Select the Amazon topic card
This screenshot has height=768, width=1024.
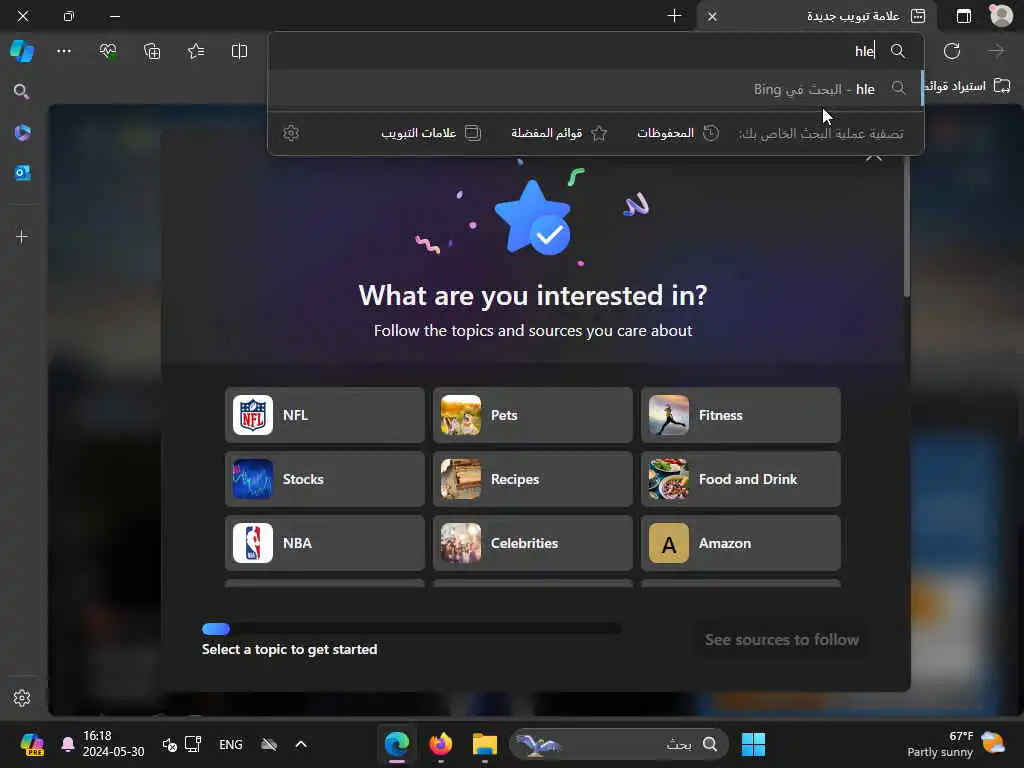(x=741, y=543)
